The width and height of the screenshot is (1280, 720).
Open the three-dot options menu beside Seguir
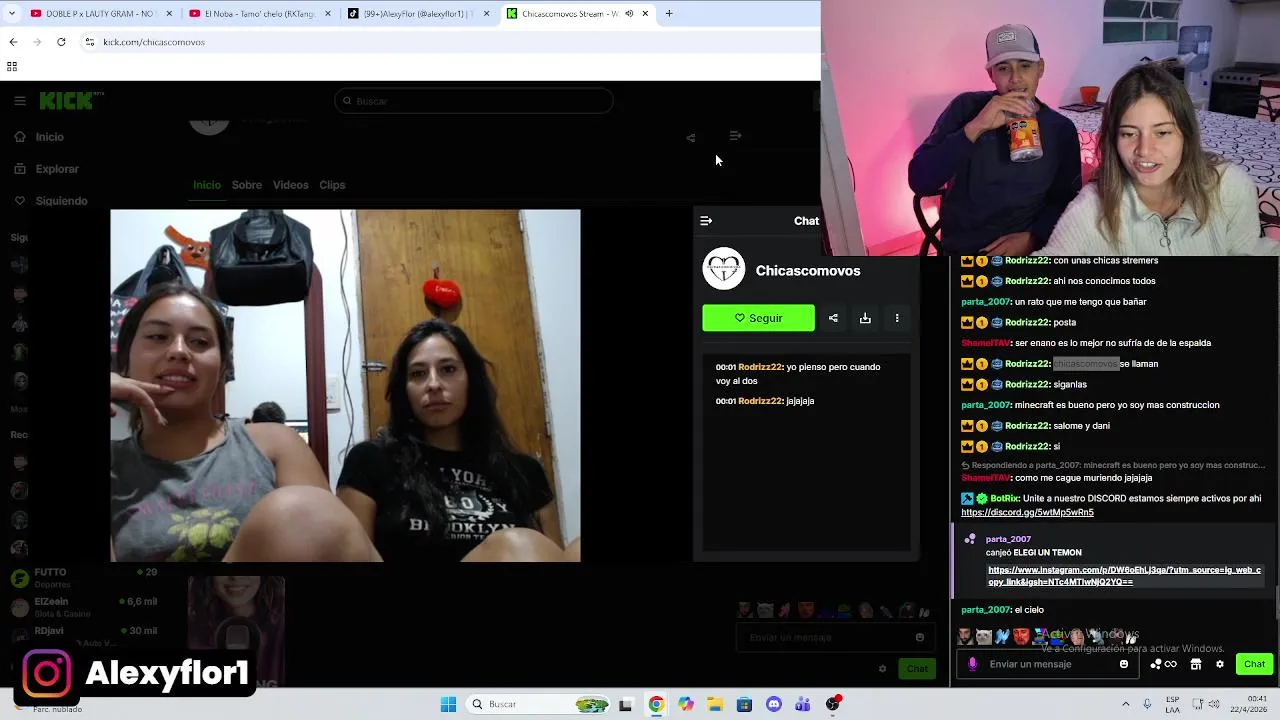[897, 318]
